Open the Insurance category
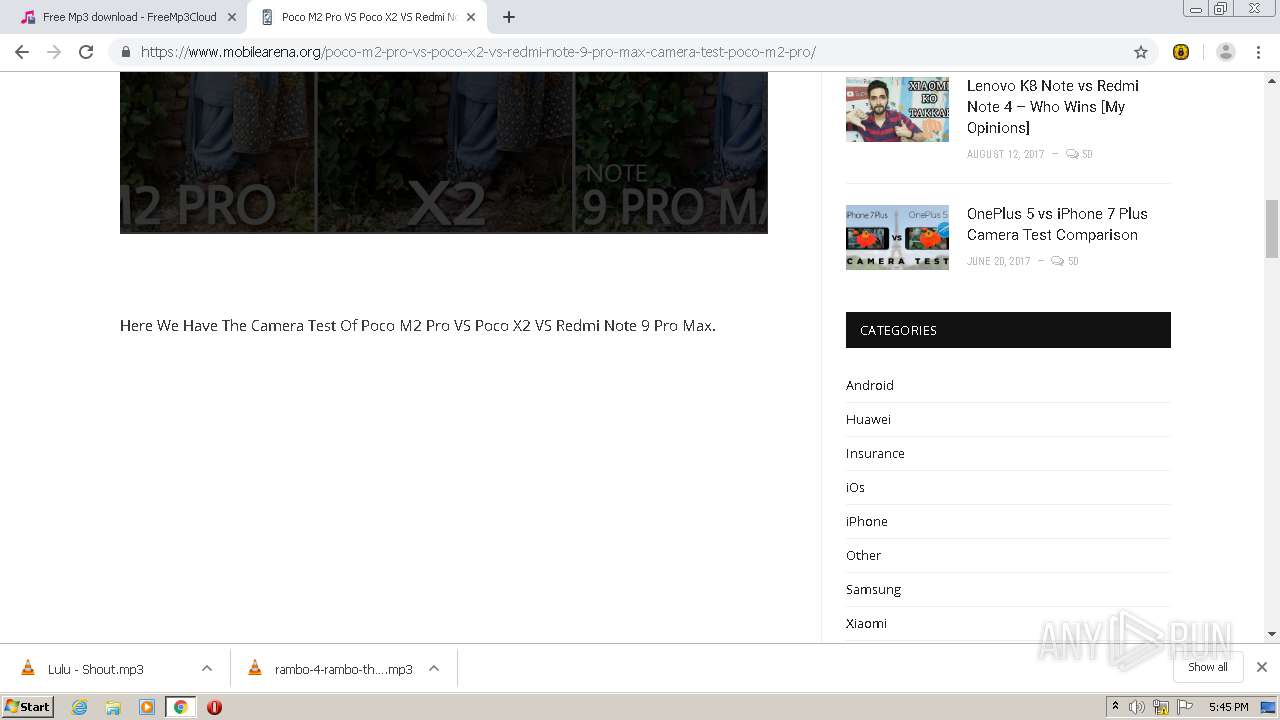Screen dimensions: 1280x720 tap(875, 453)
